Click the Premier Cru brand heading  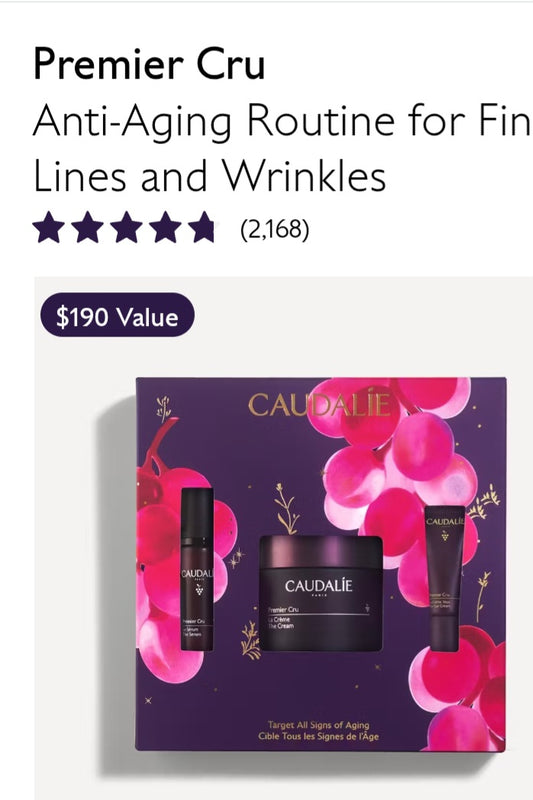149,64
